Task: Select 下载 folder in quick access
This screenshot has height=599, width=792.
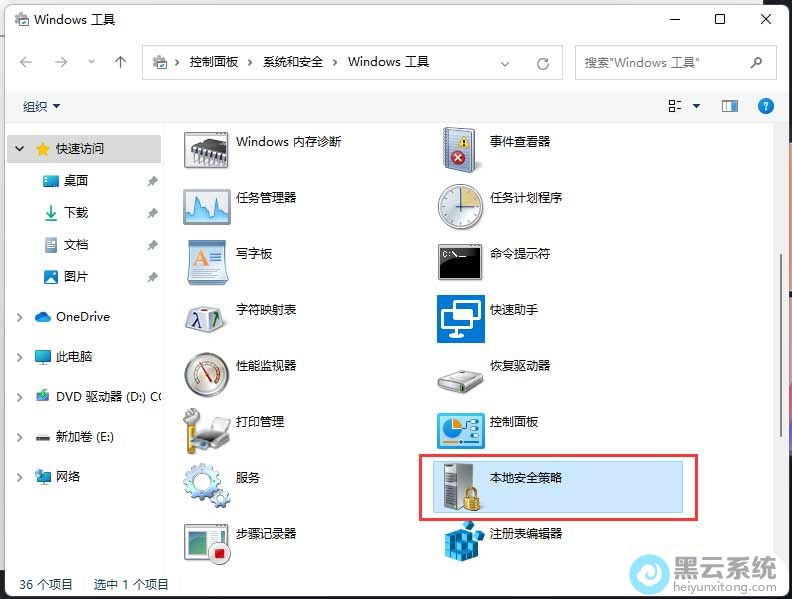Action: tap(76, 213)
